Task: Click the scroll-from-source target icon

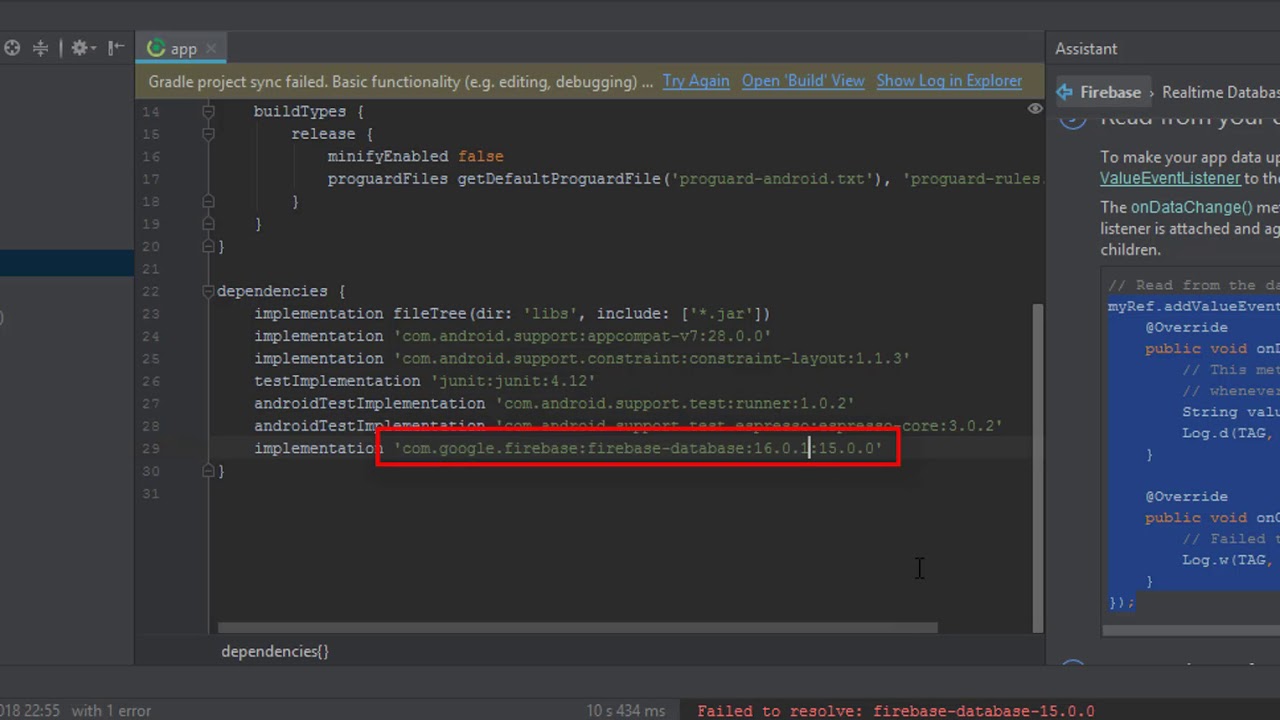Action: click(x=12, y=48)
